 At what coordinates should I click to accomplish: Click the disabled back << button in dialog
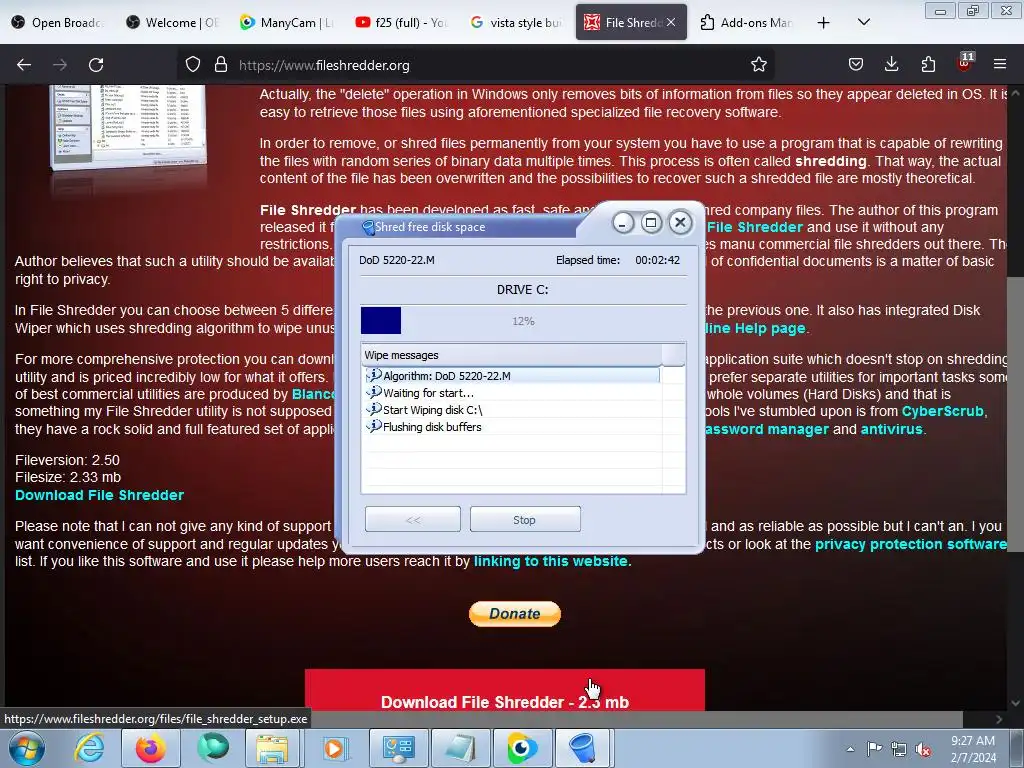click(x=413, y=520)
